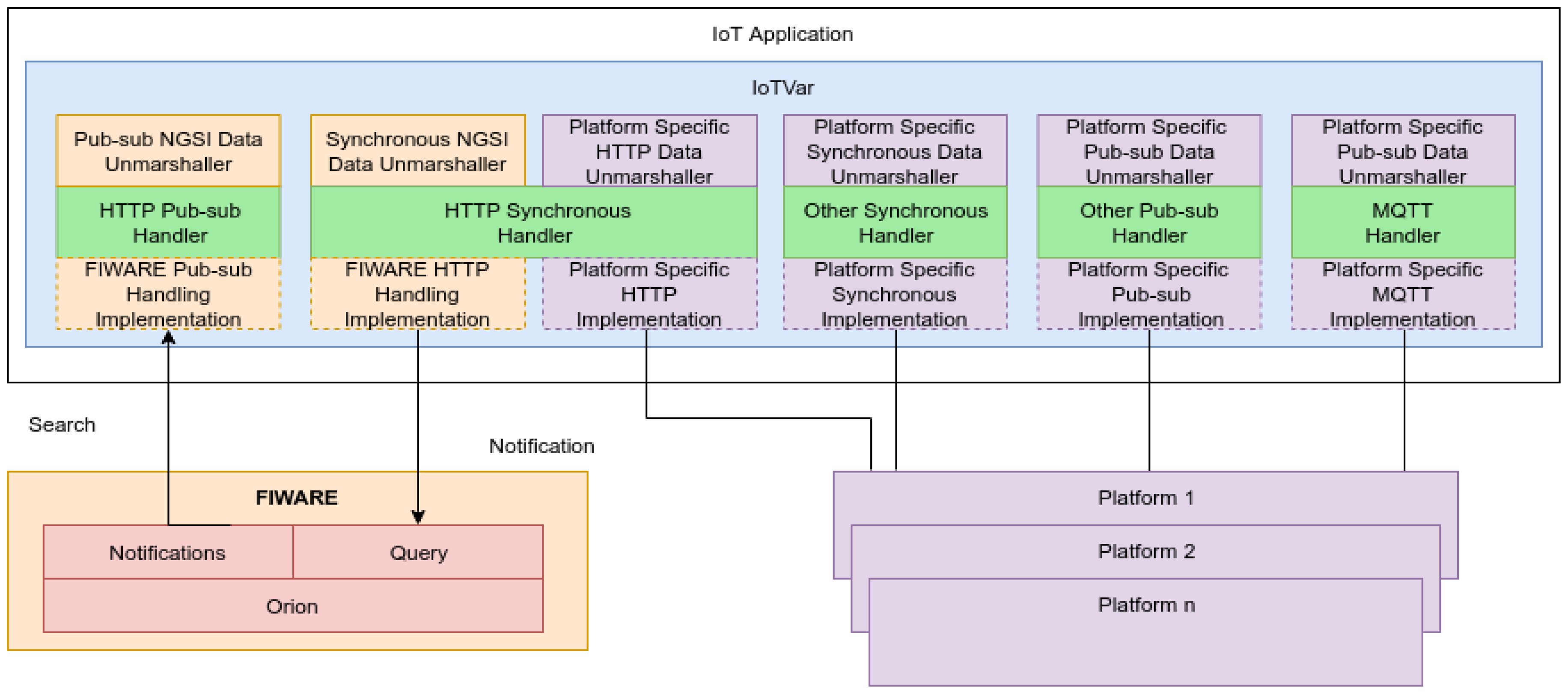Select FIWARE Pub-sub Handling Implementation box
Viewport: 1568px width, 694px height.
(x=168, y=294)
